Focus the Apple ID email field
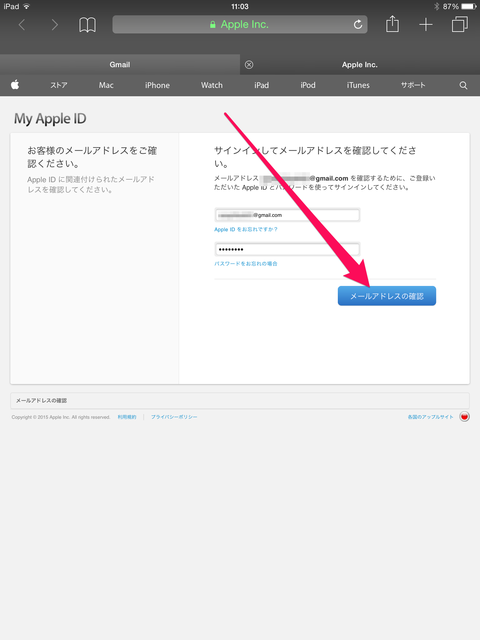 (287, 215)
